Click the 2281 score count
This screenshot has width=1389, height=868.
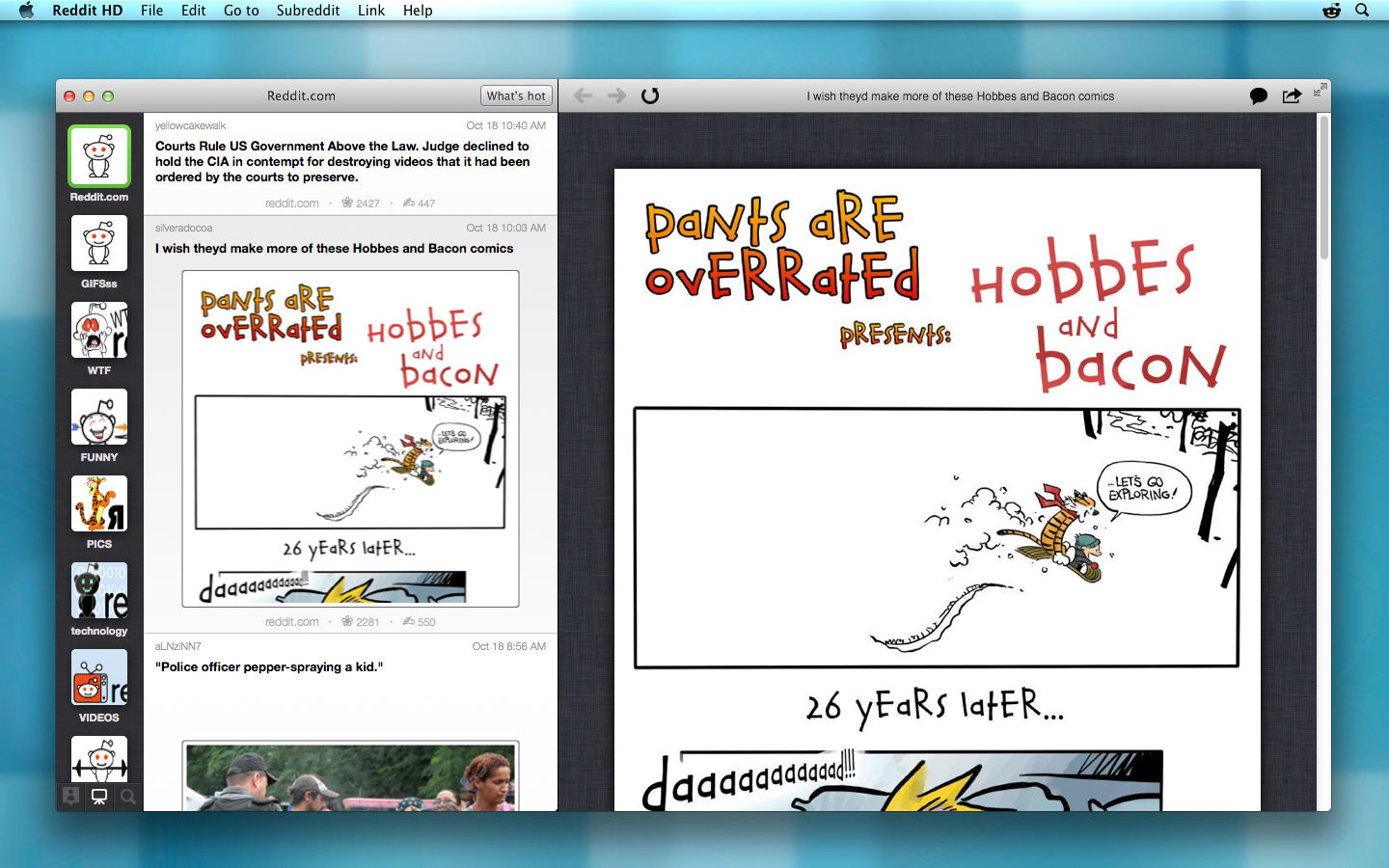368,622
